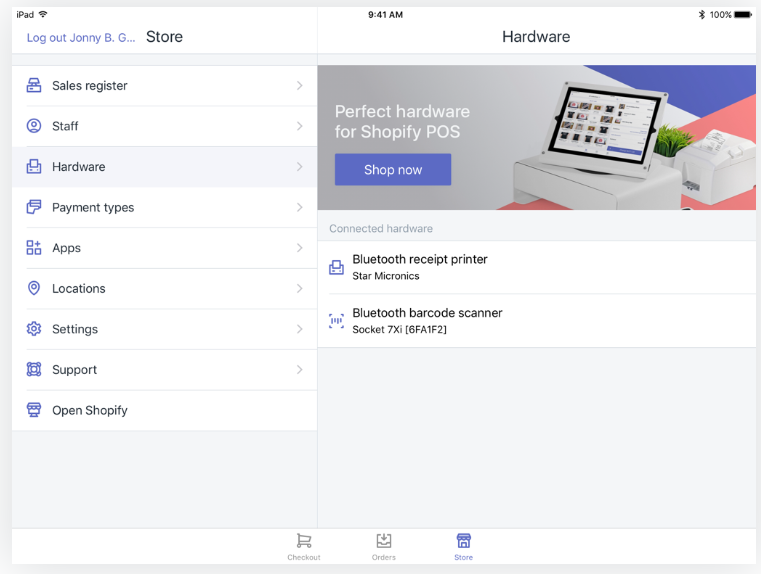Click the Apps grid icon
The width and height of the screenshot is (761, 574).
click(x=33, y=247)
